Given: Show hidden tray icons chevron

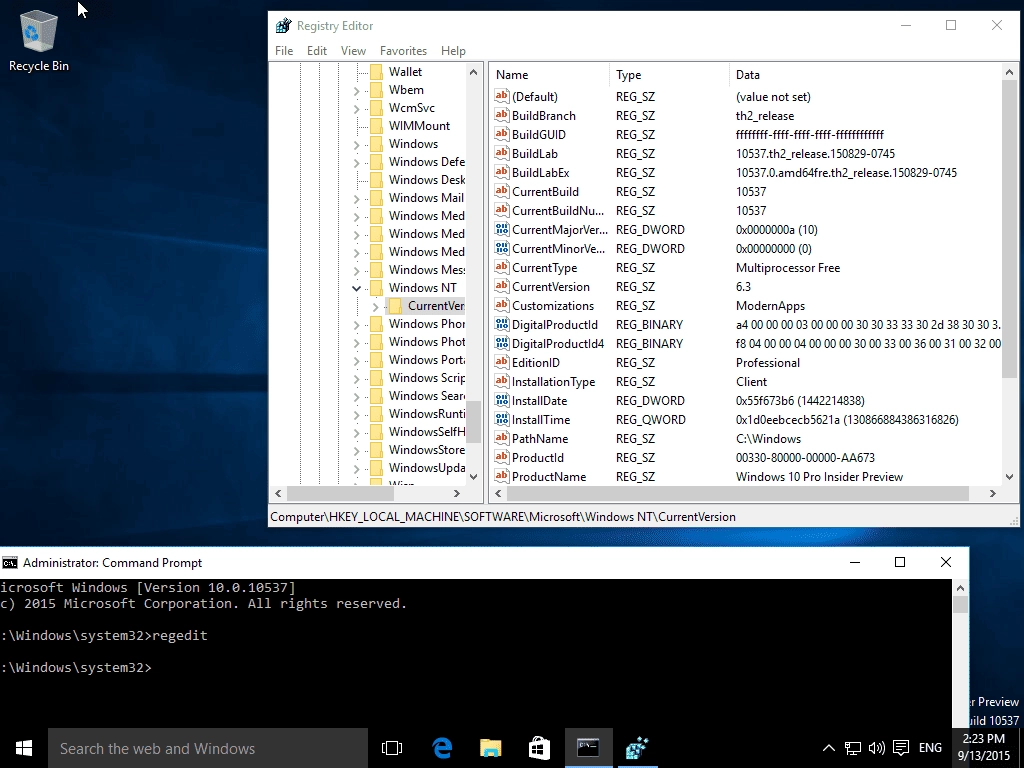Looking at the screenshot, I should click(828, 748).
